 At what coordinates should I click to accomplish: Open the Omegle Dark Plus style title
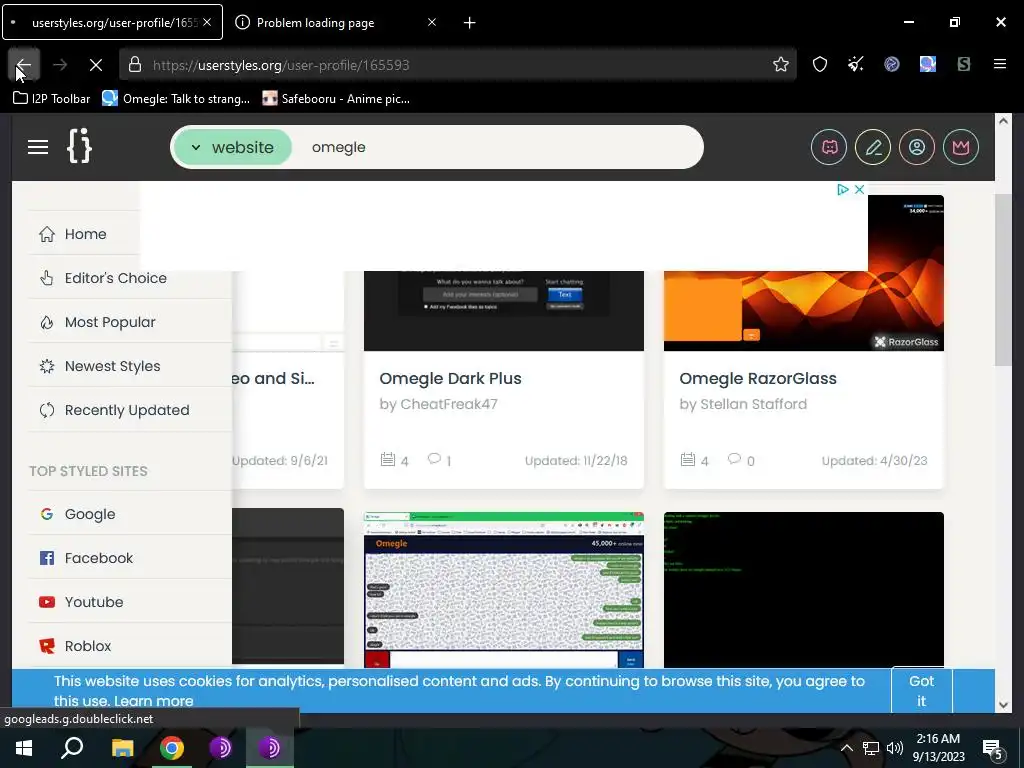pos(450,379)
